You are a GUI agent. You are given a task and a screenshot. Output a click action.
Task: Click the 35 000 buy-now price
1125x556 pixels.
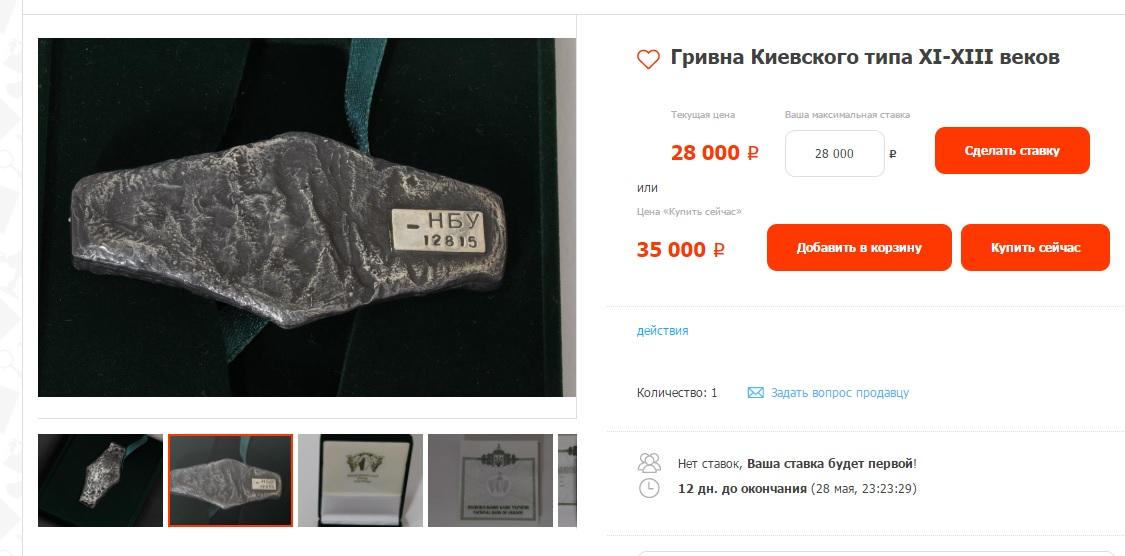(x=680, y=250)
